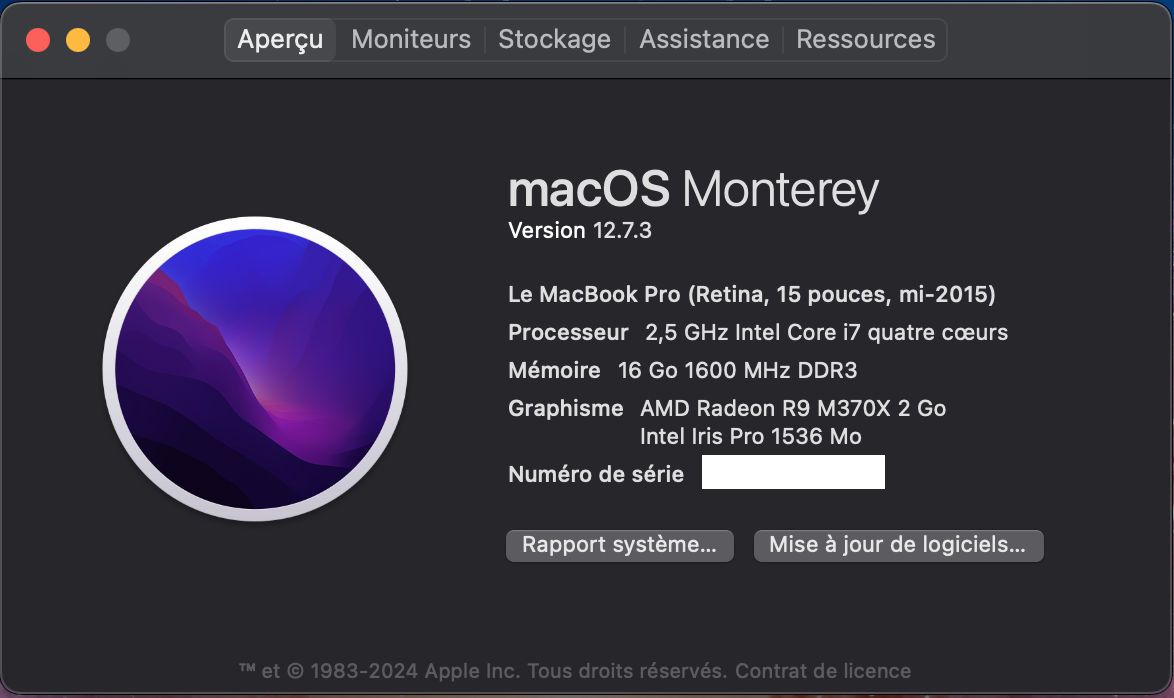Select the MacBook Pro model name line

pyautogui.click(x=752, y=295)
